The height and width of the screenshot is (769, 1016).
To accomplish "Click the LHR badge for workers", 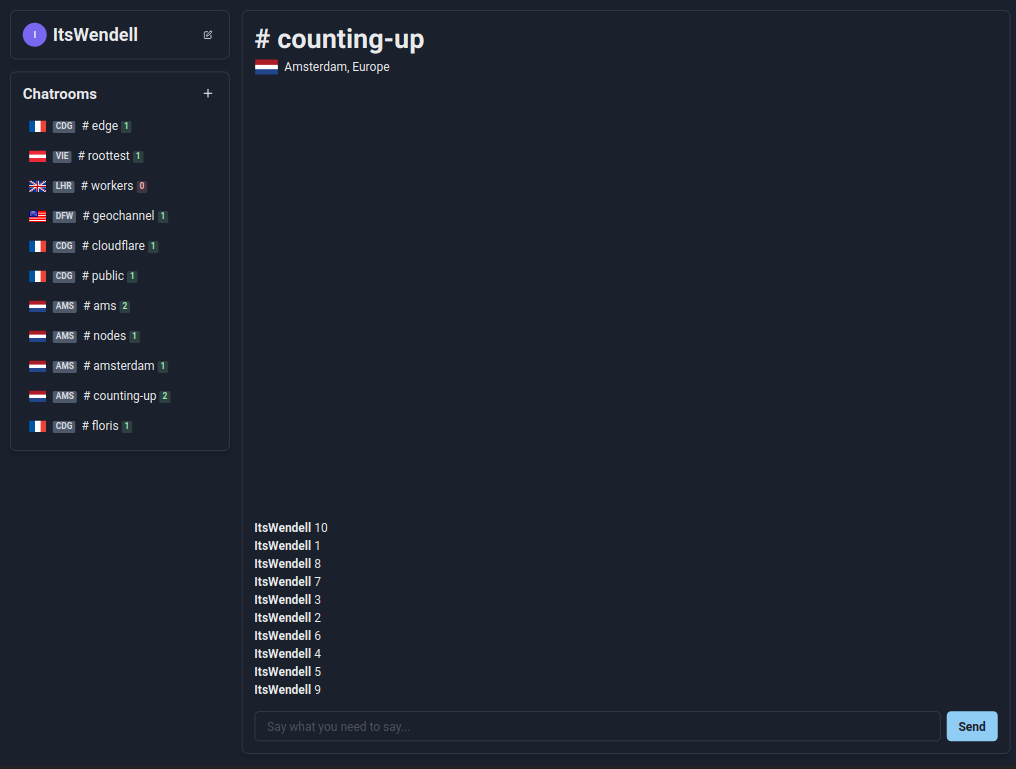I will 64,186.
